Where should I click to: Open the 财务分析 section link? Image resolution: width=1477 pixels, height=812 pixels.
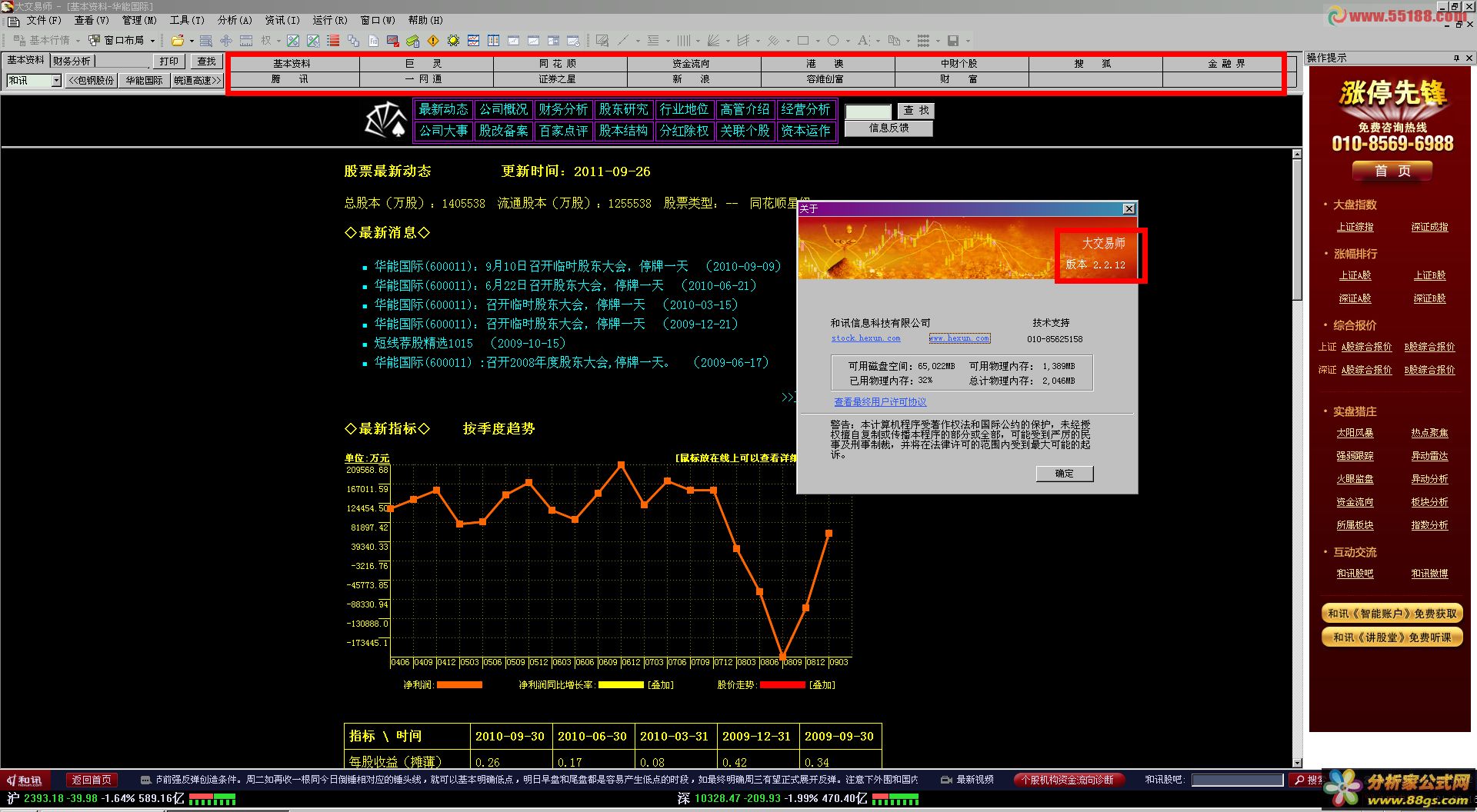click(563, 110)
